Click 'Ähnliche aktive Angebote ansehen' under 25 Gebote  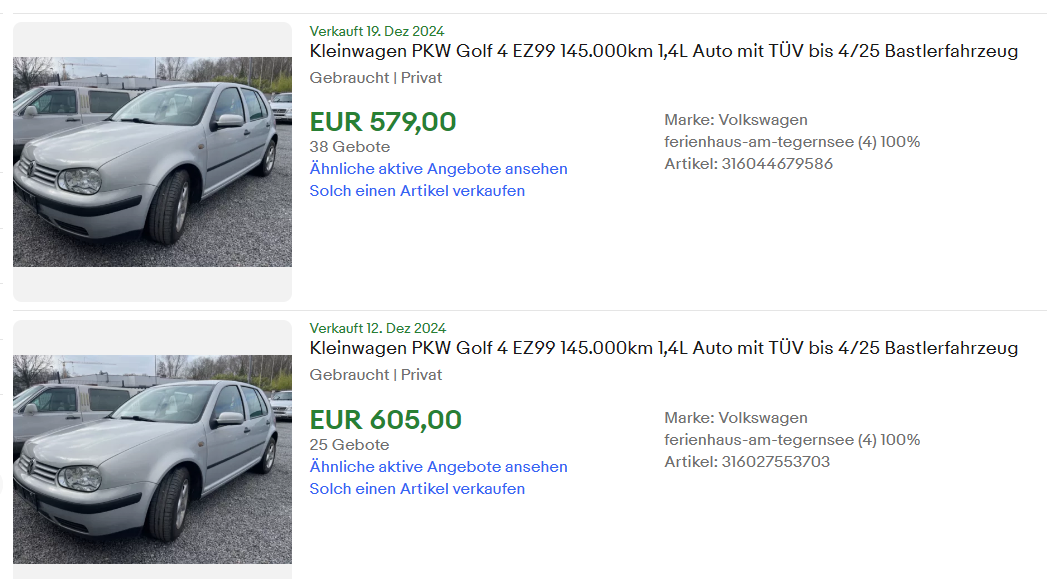pos(438,467)
